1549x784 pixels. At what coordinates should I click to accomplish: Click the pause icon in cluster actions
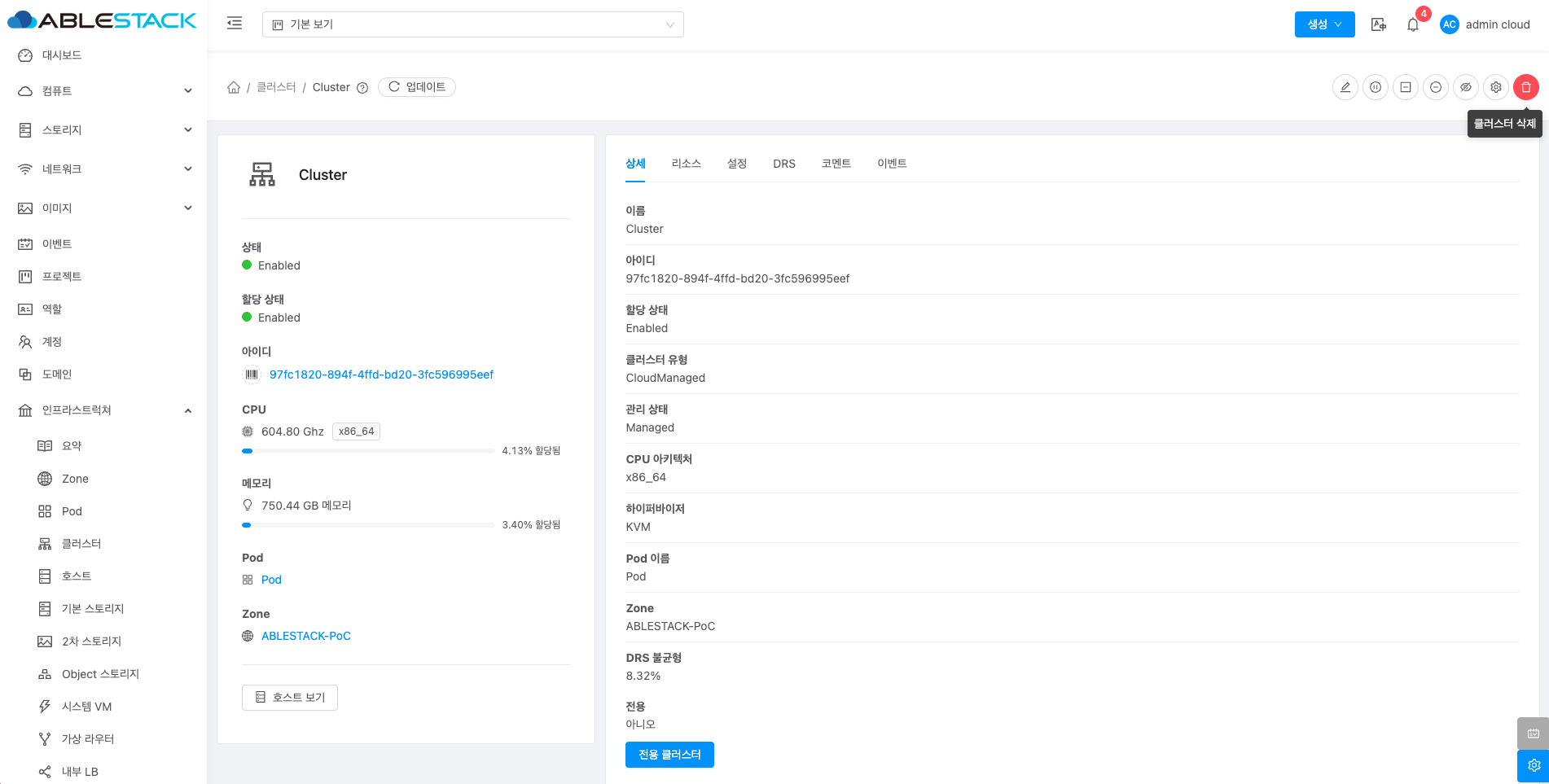(x=1376, y=87)
